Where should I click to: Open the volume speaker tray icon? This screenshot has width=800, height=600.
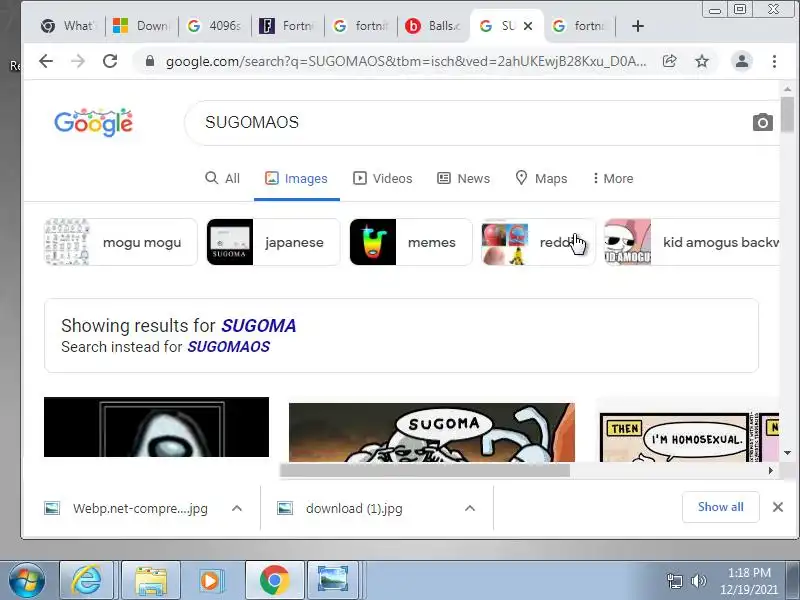[x=698, y=581]
